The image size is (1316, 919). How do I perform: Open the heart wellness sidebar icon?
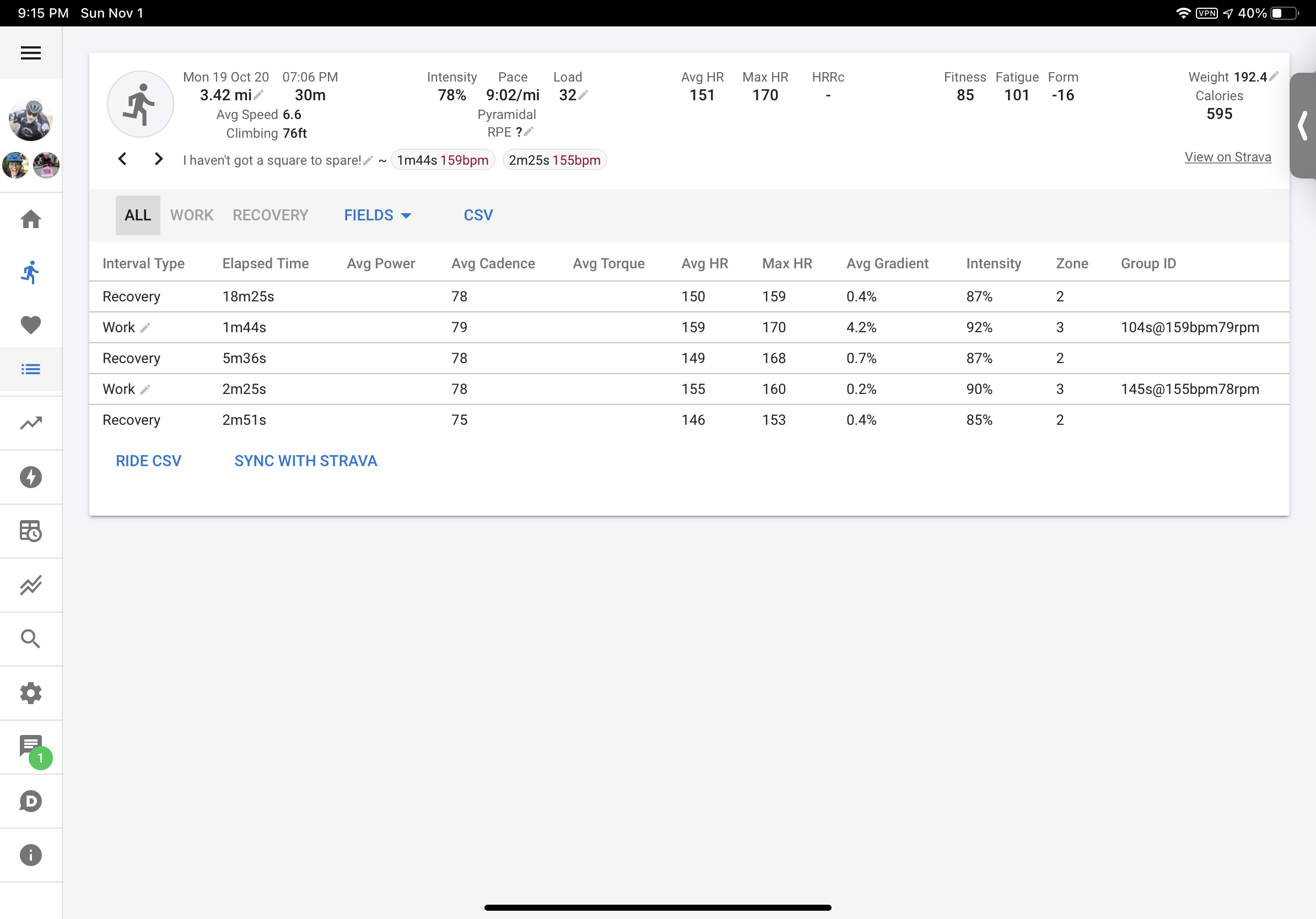click(31, 325)
